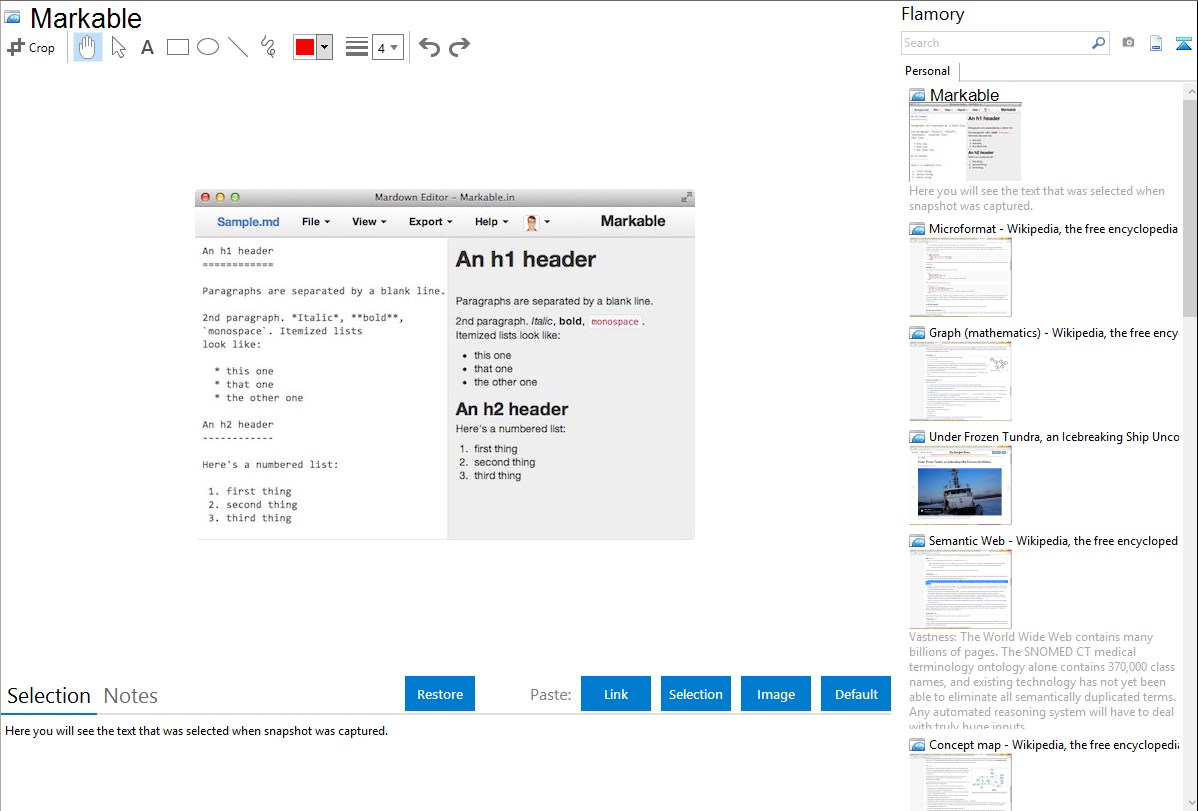
Task: Click the fullscreen icon of Markdown Editor
Action: [x=686, y=196]
